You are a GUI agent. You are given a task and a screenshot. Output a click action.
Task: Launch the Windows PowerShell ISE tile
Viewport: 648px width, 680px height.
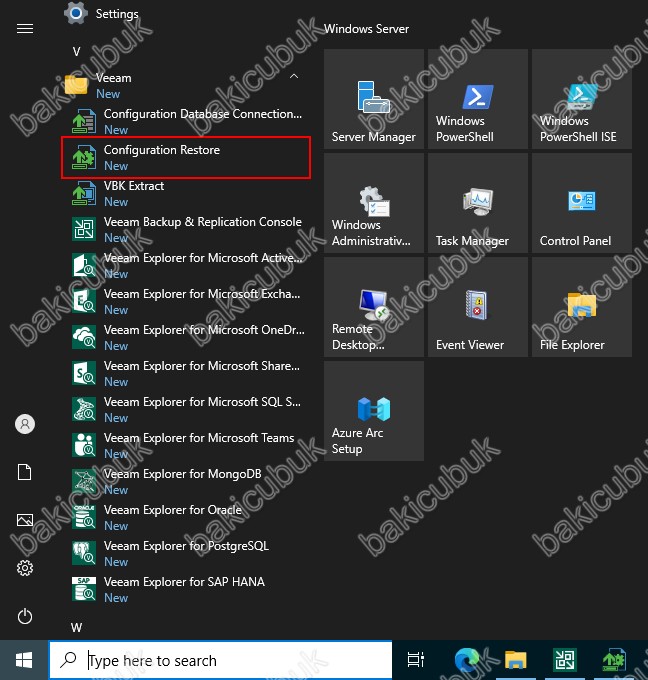[582, 99]
